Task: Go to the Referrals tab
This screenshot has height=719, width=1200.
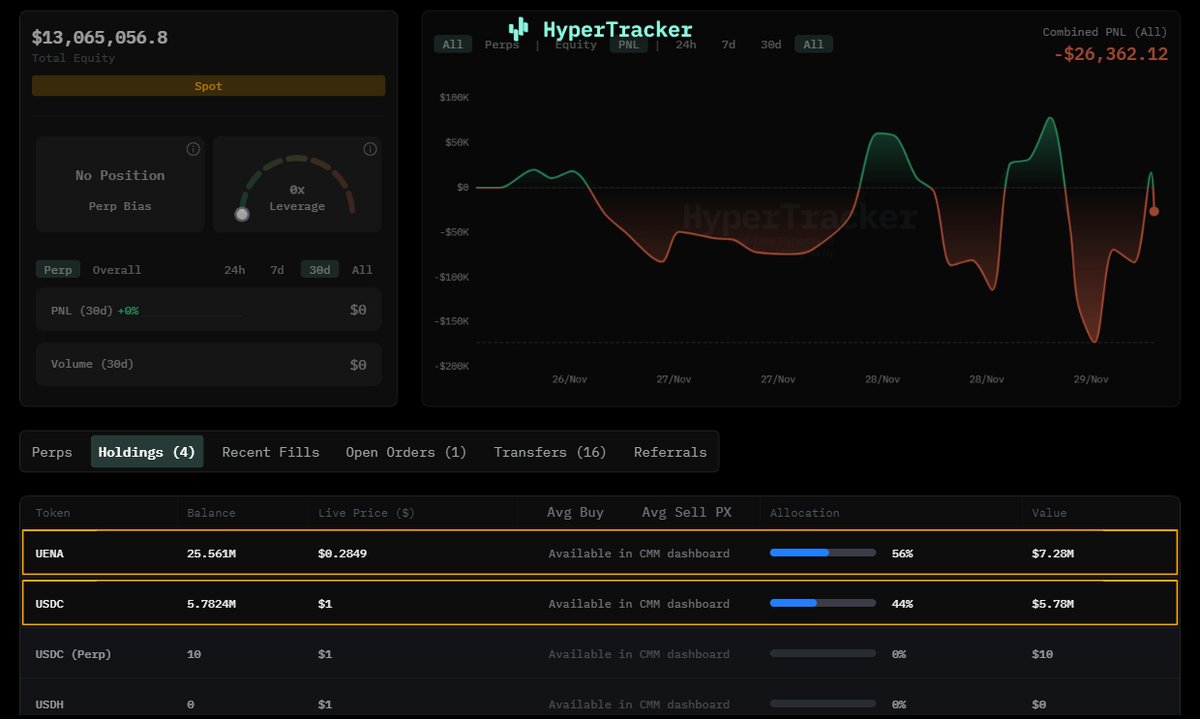Action: 670,452
